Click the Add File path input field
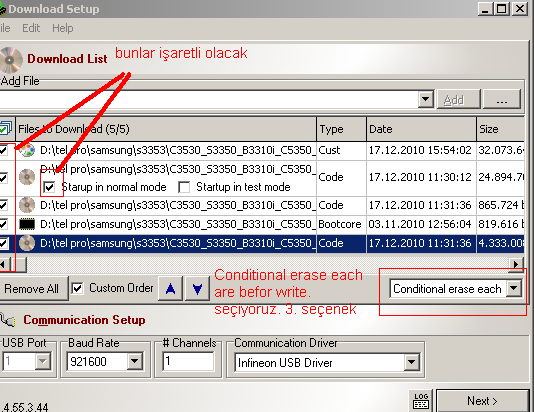The image size is (534, 412). point(209,99)
